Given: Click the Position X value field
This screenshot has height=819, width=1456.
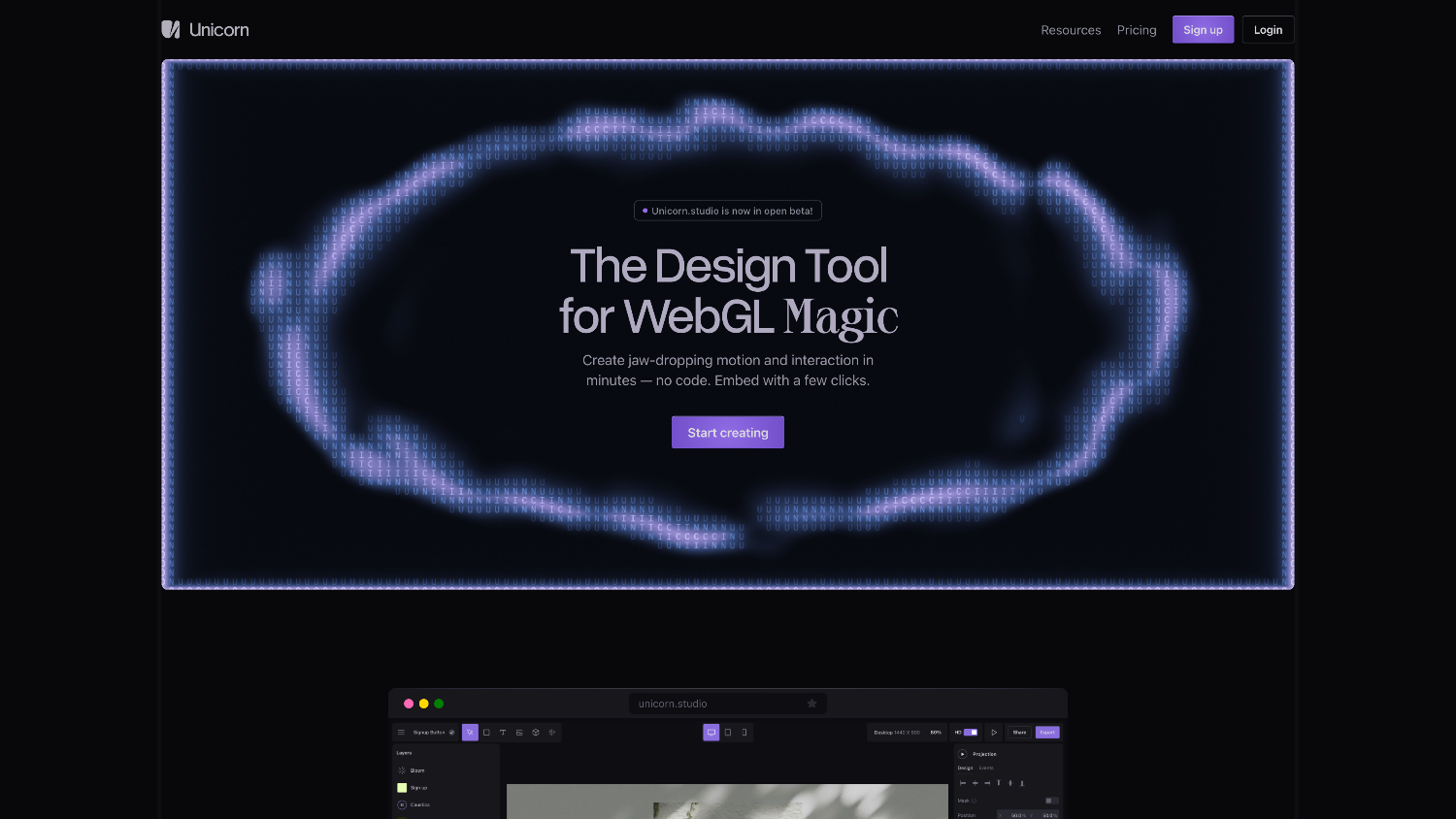Looking at the screenshot, I should [x=1013, y=815].
